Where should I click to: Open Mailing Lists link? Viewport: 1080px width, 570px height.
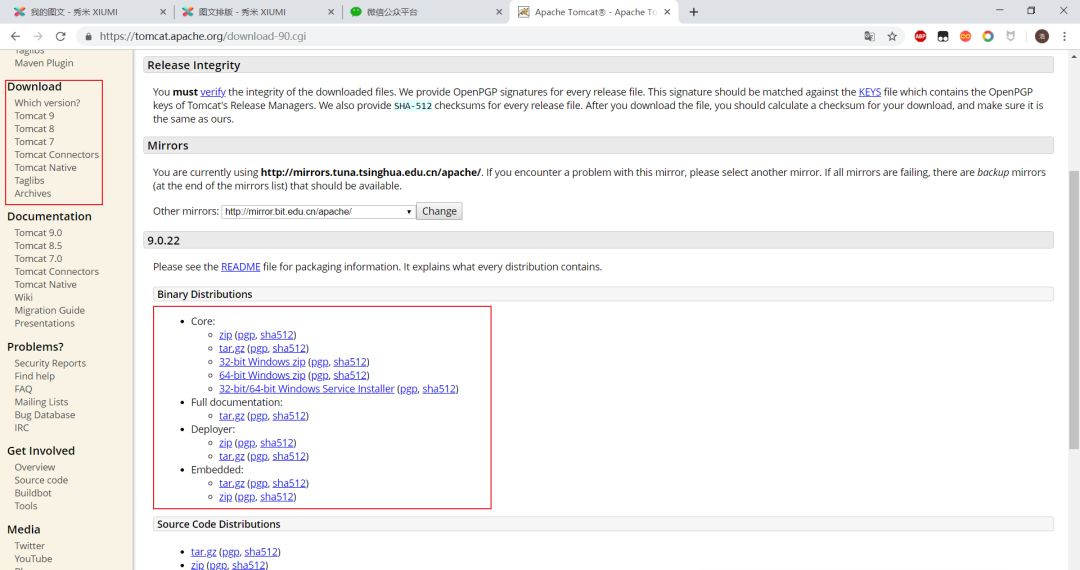pos(41,402)
